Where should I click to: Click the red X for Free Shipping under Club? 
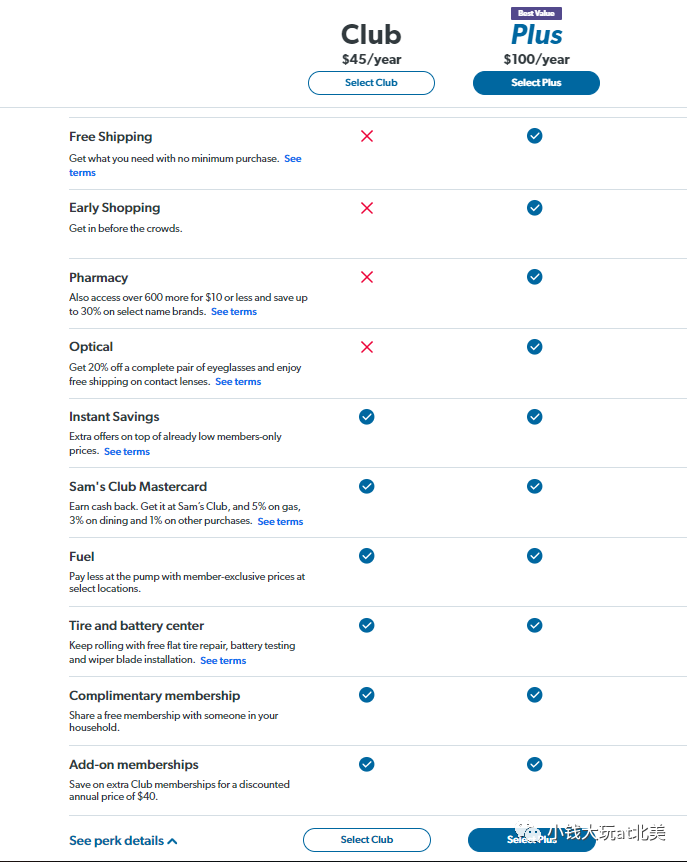click(367, 136)
